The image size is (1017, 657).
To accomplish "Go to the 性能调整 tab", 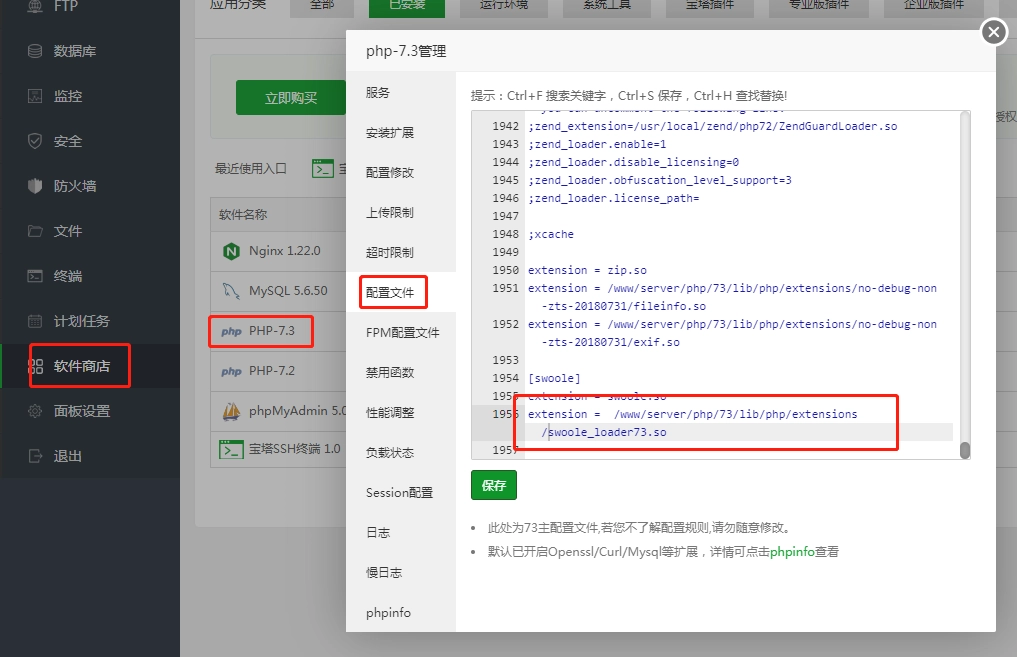I will click(390, 412).
